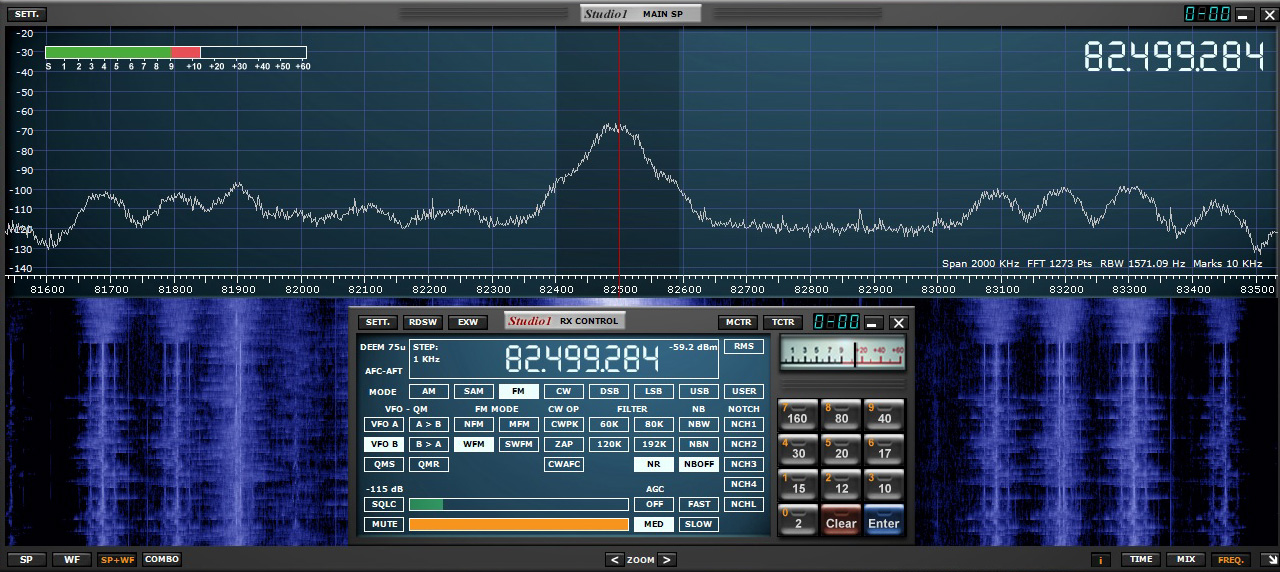
Task: Toggle the MUTE button
Action: tap(383, 524)
